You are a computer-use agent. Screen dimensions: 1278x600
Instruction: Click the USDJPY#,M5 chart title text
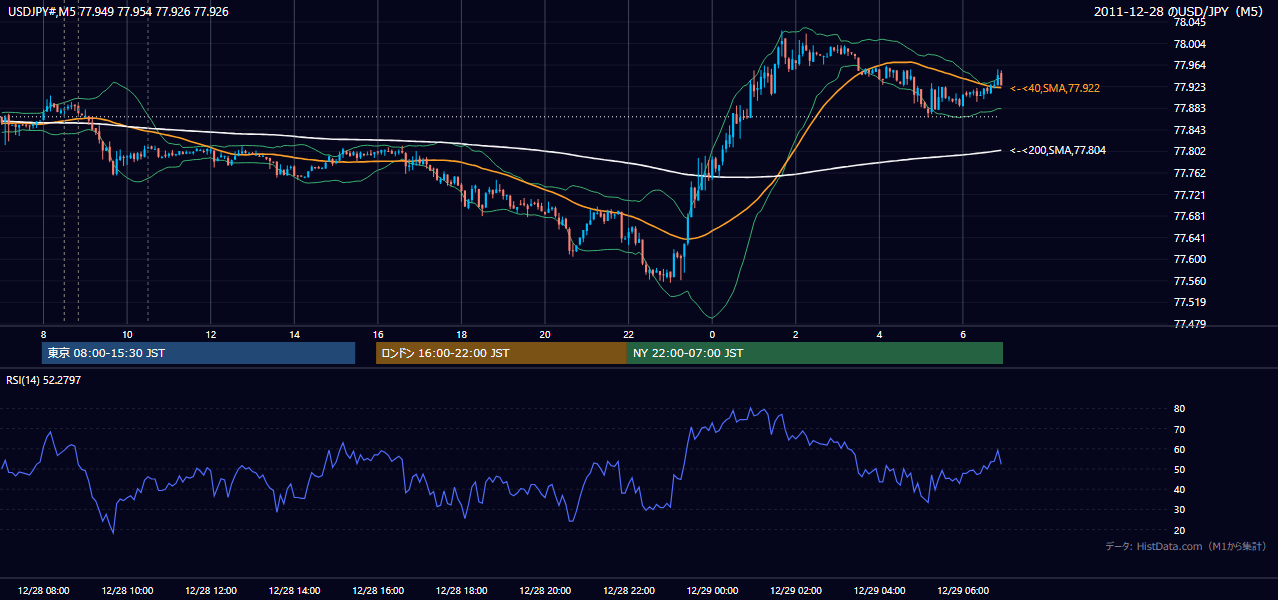[118, 10]
